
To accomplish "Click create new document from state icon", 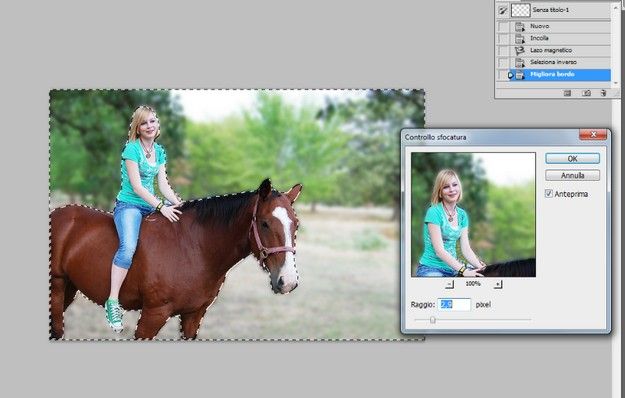I will click(x=567, y=93).
